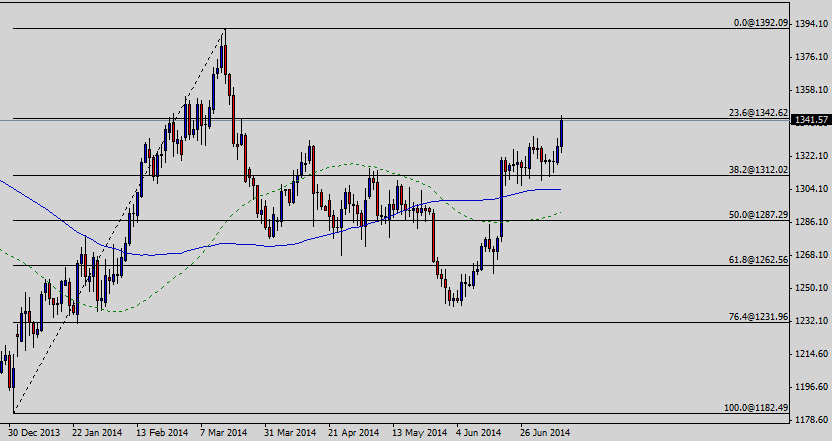832x441 pixels.
Task: Select the 23.6@1342.62 Fibonacci retracement label
Action: 759,113
